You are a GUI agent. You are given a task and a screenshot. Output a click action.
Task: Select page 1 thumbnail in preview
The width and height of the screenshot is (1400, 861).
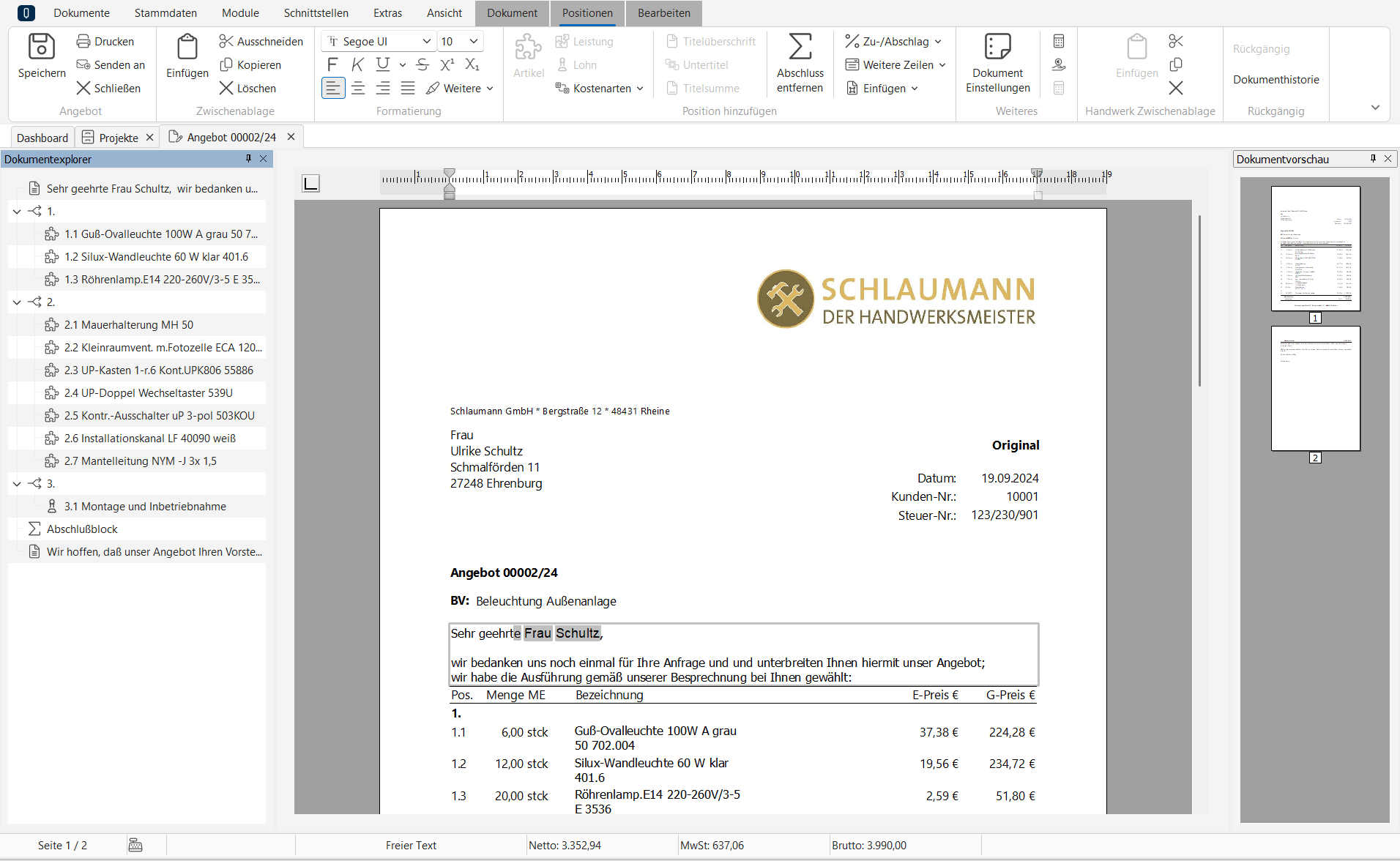(x=1316, y=249)
